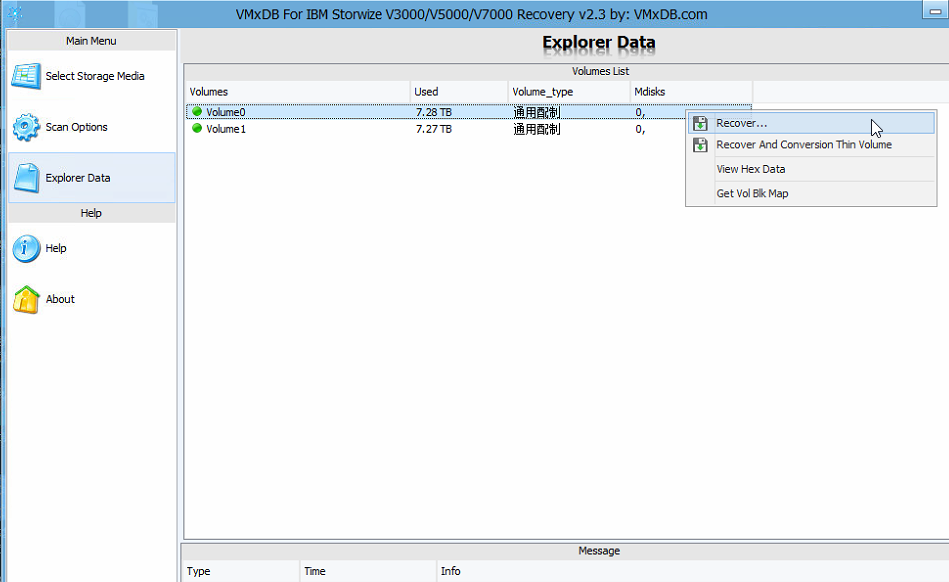
Task: Select View Hex Data menu entry
Action: tap(811, 169)
